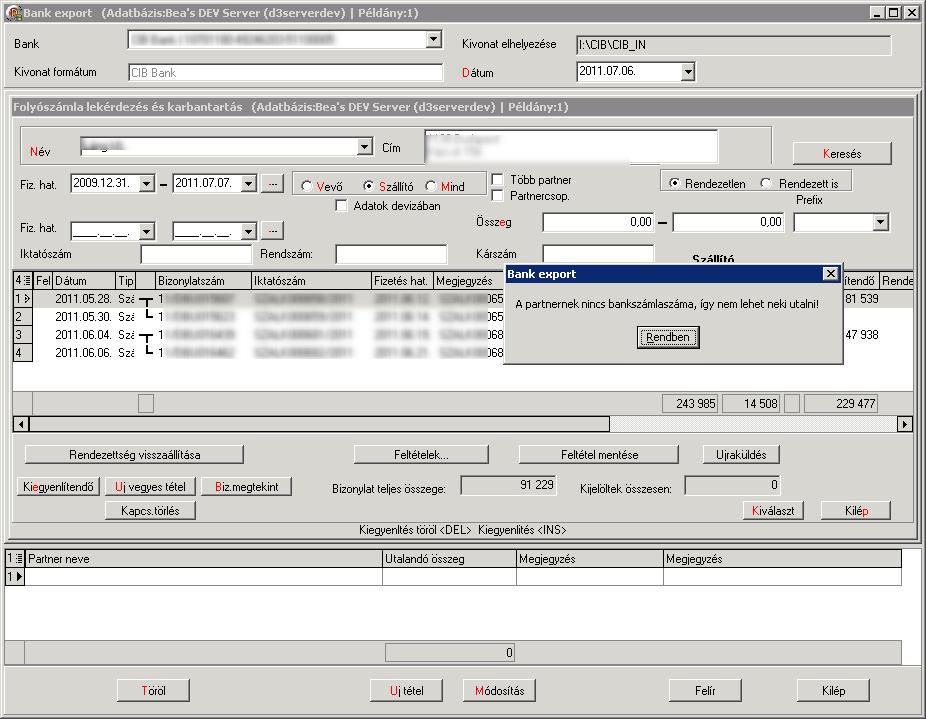Click the horizontal scrollbar right arrow
Viewport: 926px width, 719px height.
click(904, 424)
